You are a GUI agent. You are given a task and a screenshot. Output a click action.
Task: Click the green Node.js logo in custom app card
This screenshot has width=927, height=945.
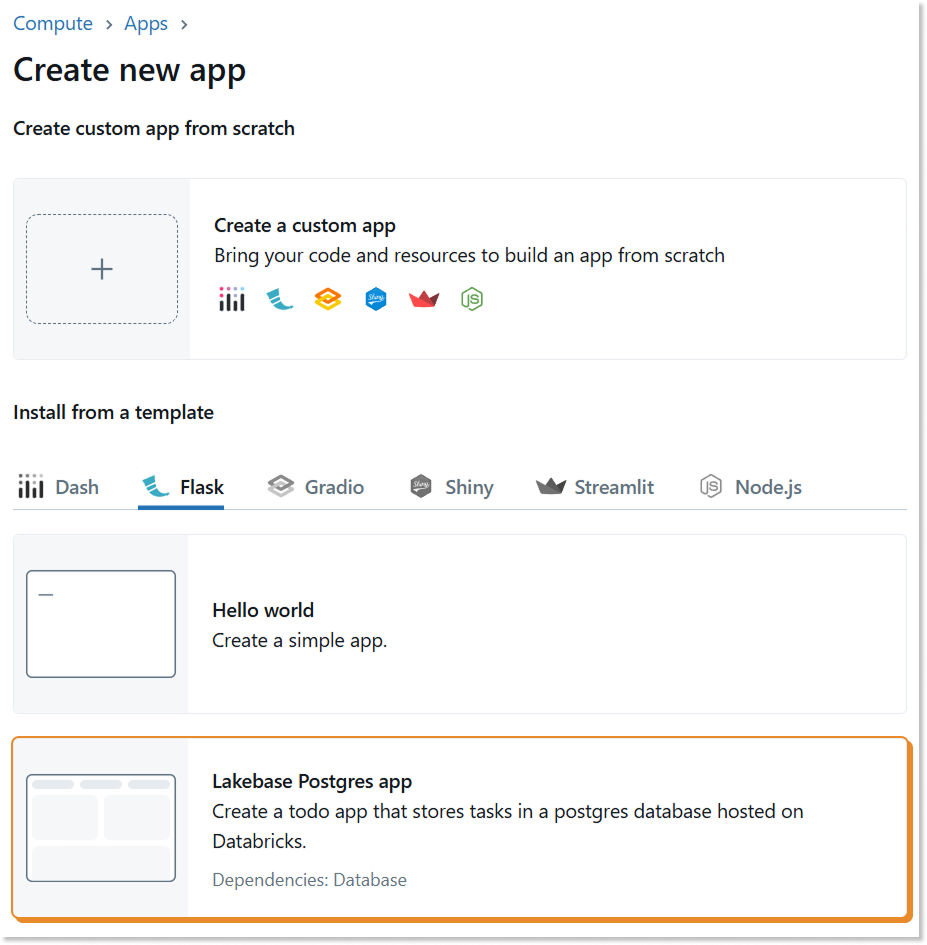(472, 299)
